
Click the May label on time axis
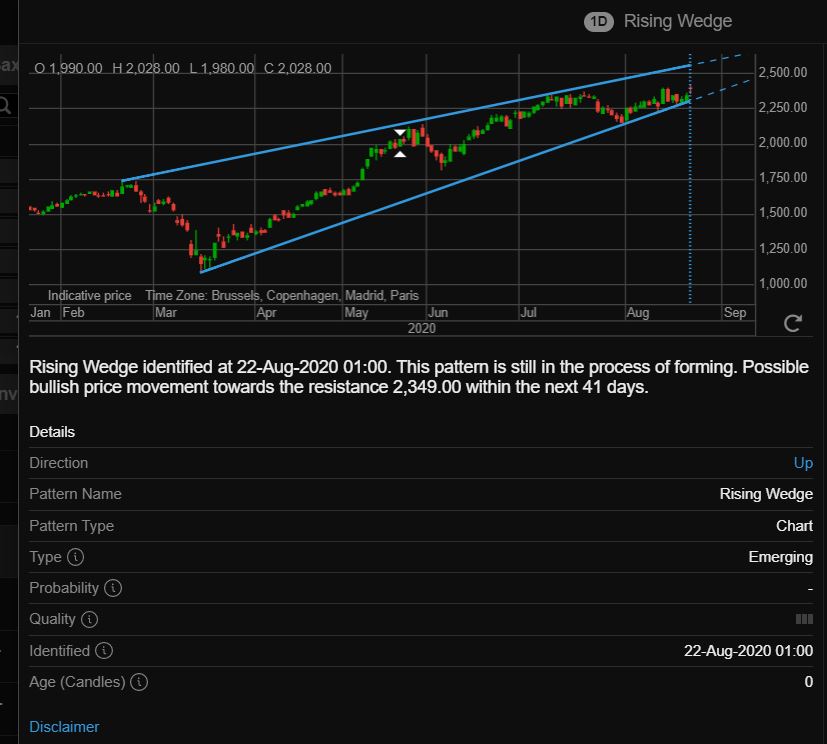pyautogui.click(x=357, y=313)
